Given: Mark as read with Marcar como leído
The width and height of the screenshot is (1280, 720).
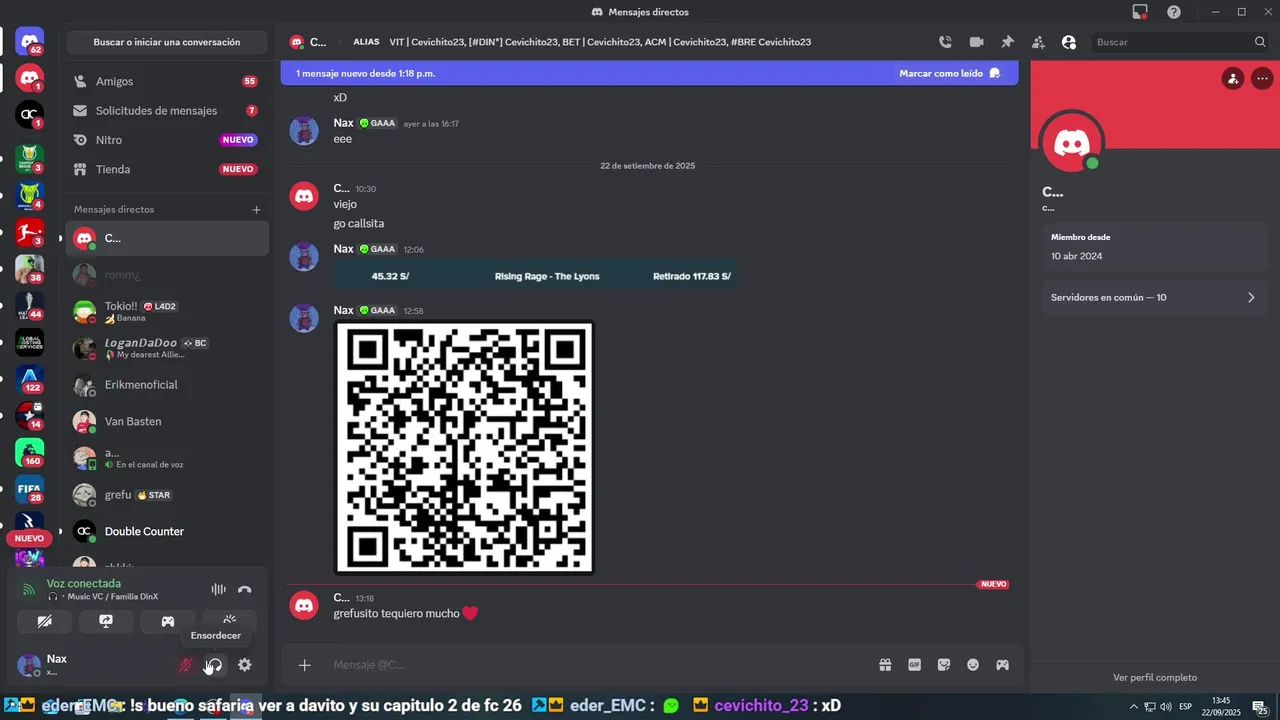Looking at the screenshot, I should coord(949,73).
